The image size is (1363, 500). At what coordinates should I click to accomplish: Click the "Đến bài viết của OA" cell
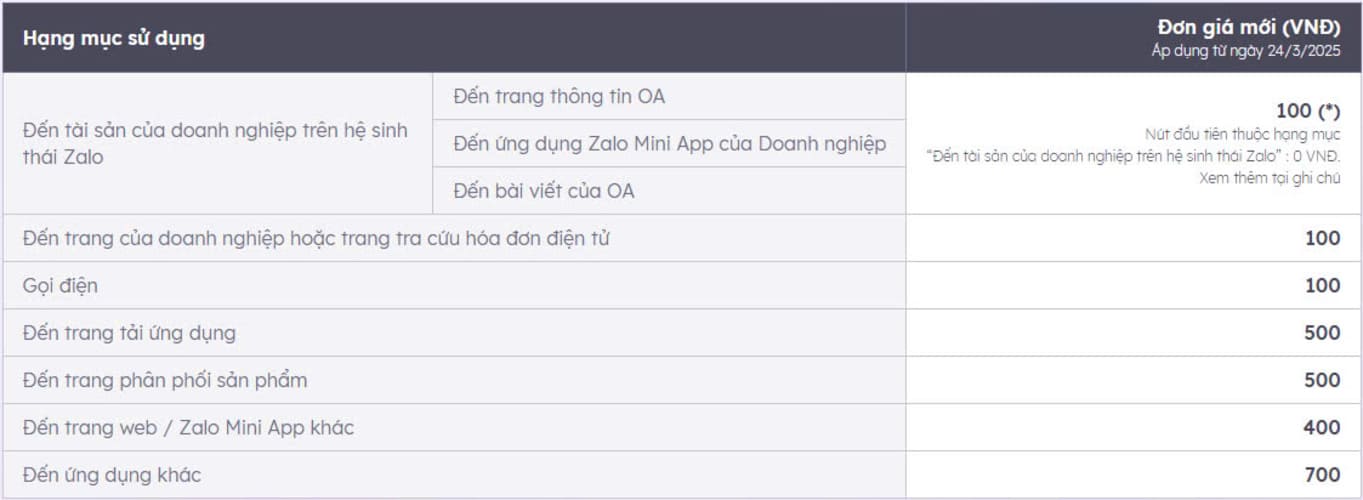point(543,191)
